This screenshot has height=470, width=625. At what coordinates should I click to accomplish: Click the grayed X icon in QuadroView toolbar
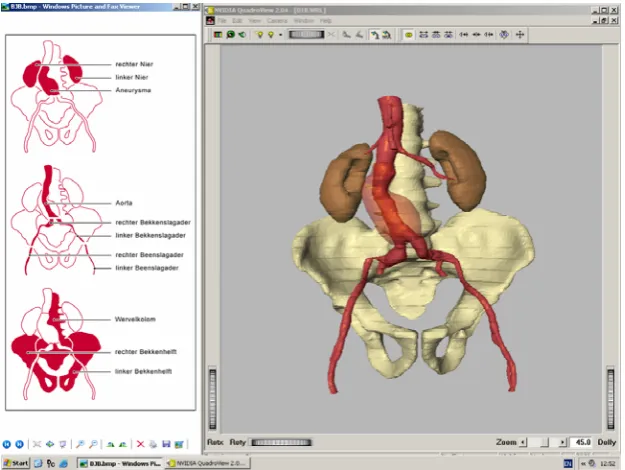(x=331, y=35)
